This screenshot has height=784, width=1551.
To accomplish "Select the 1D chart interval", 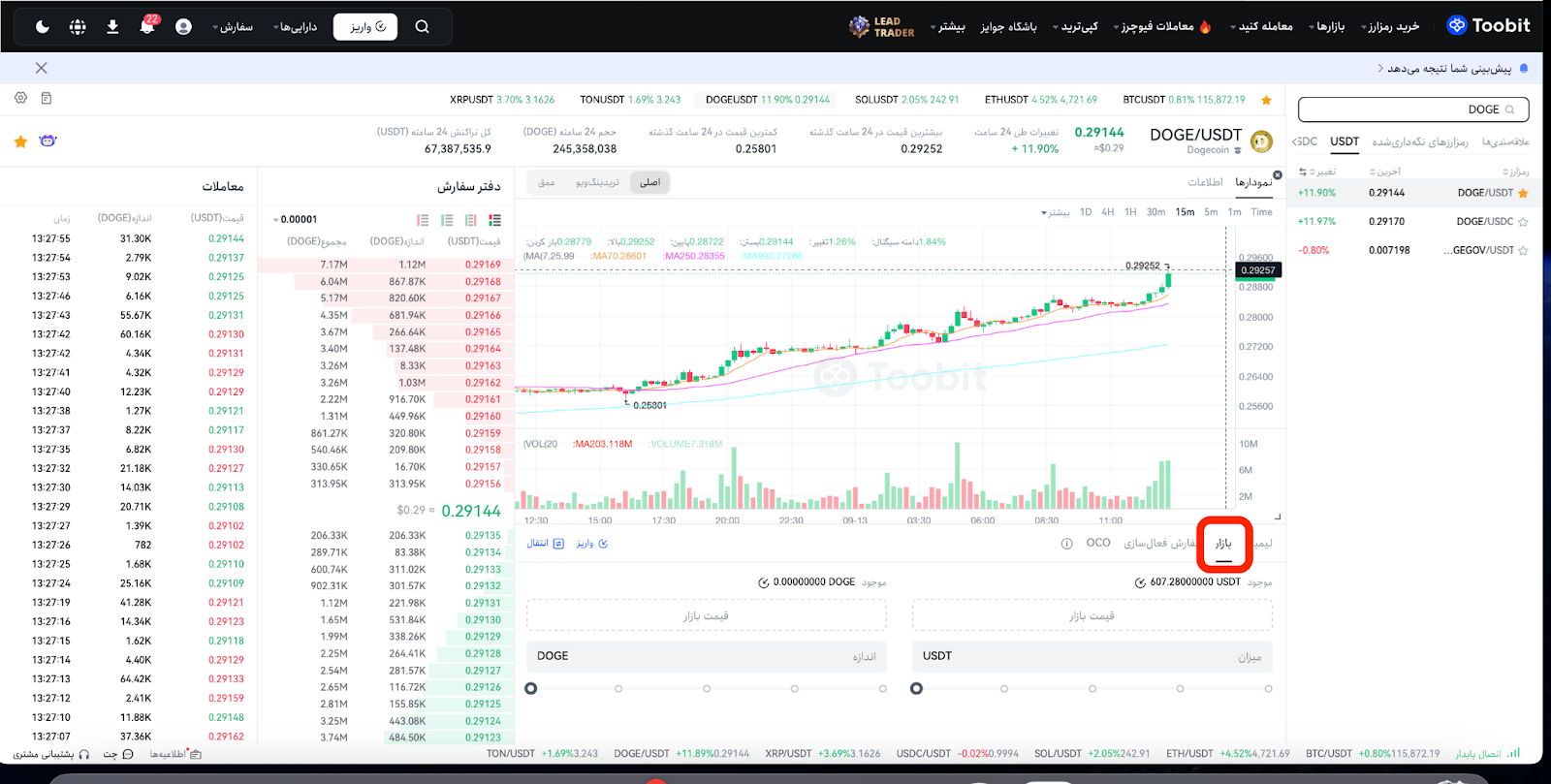I will coord(1086,212).
